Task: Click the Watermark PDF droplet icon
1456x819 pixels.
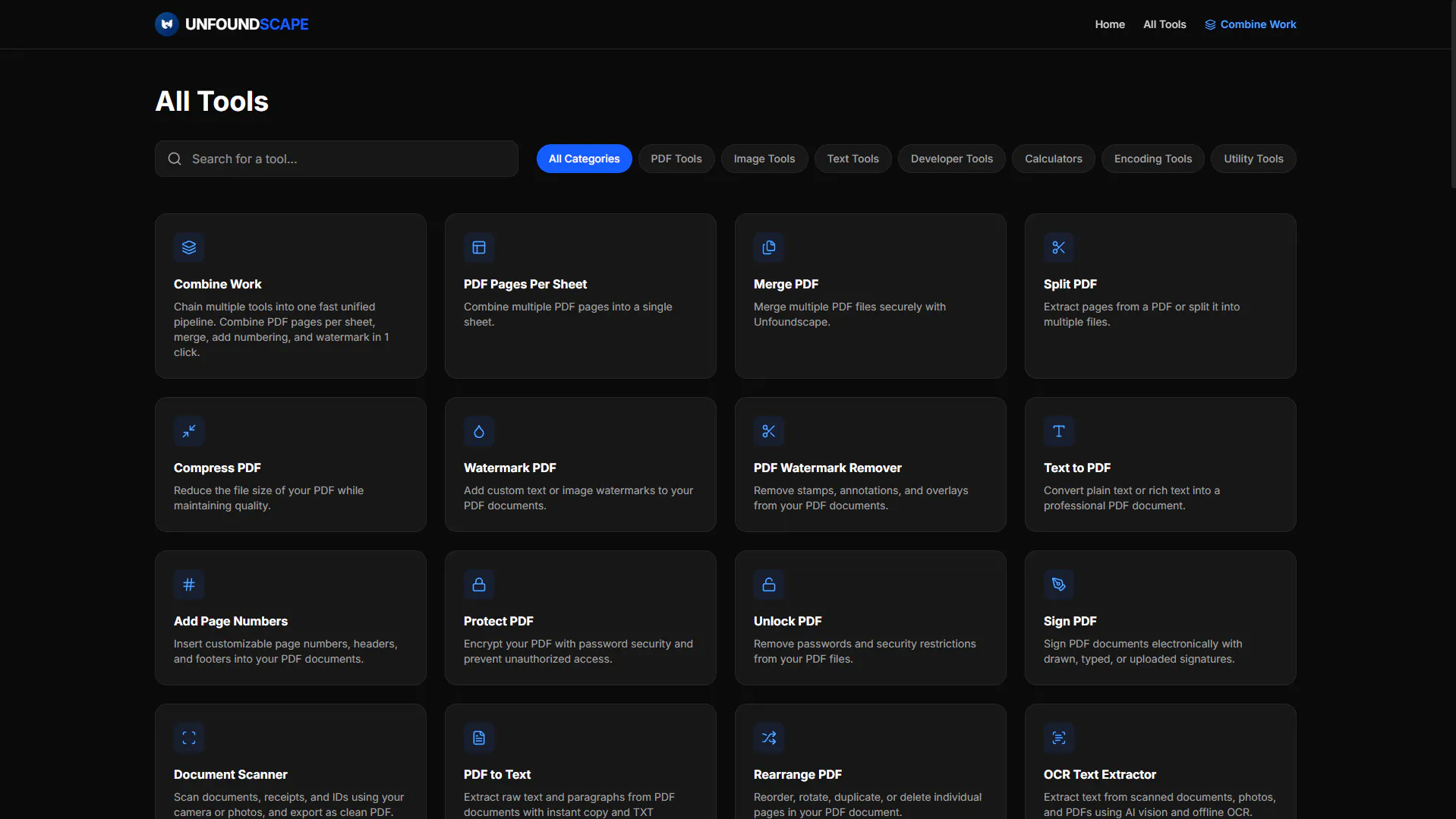Action: (479, 431)
